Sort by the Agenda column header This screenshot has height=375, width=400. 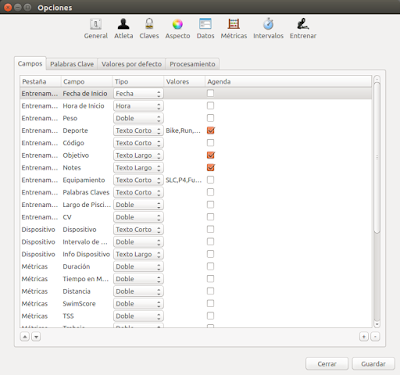coord(288,81)
